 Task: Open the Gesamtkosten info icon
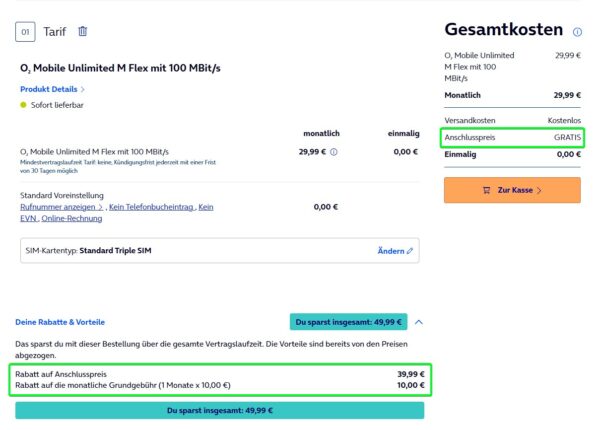(x=577, y=32)
